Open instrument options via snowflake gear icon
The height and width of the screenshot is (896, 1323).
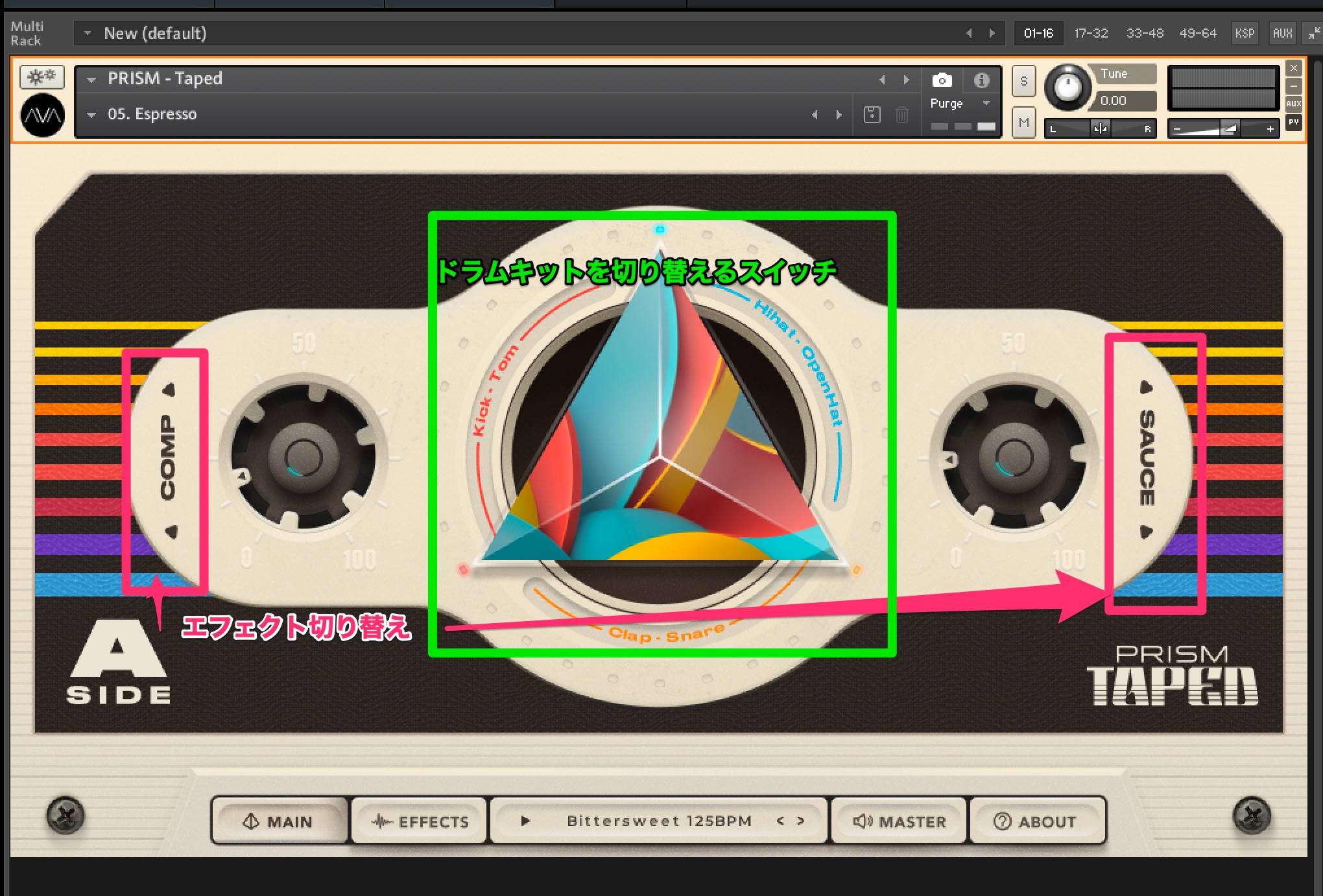pyautogui.click(x=42, y=77)
